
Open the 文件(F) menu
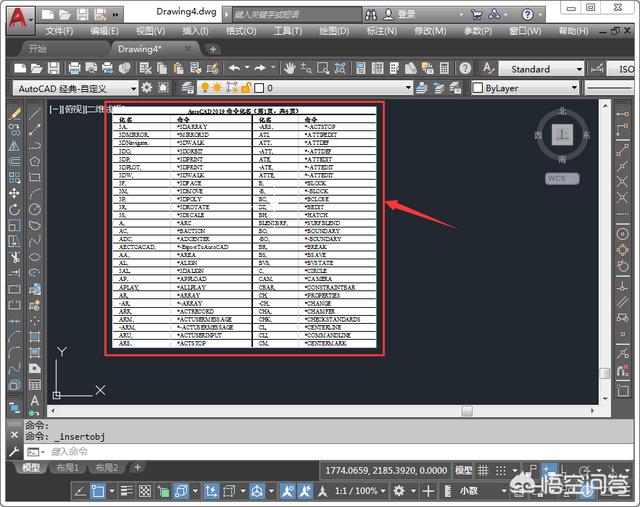coord(59,31)
